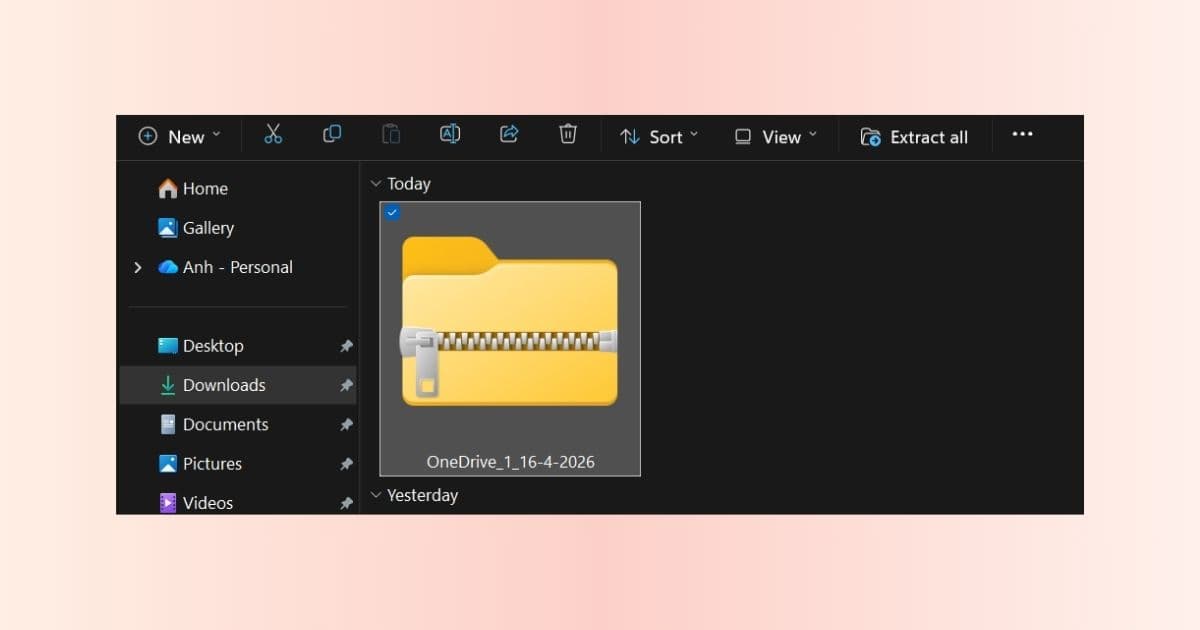Image resolution: width=1200 pixels, height=630 pixels.
Task: Click the Rename icon in toolbar
Action: point(450,135)
